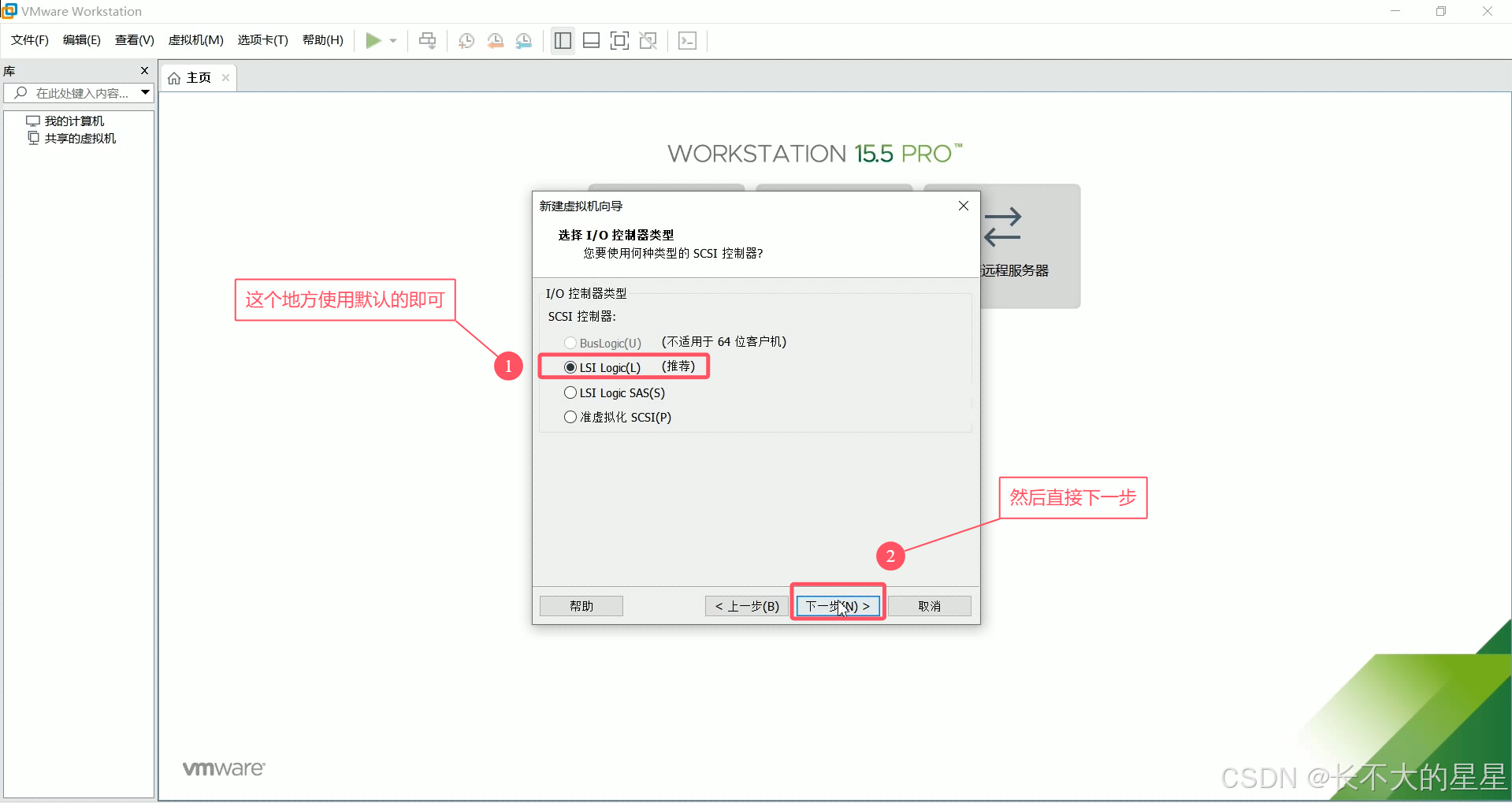Image resolution: width=1512 pixels, height=803 pixels.
Task: Open the 文件(F) menu
Action: [30, 40]
